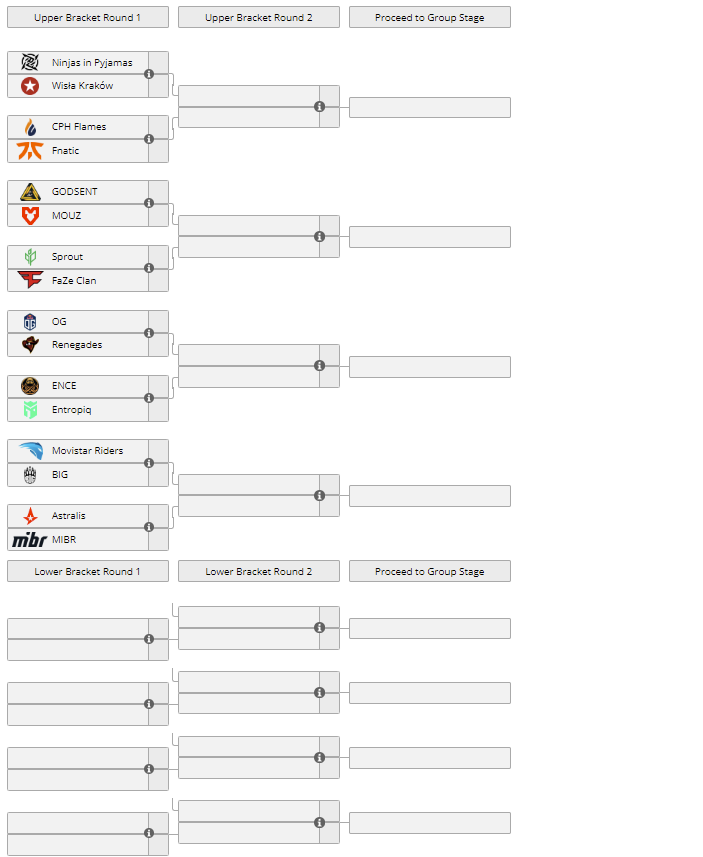Click the MOUZ red heart logo

(x=30, y=215)
